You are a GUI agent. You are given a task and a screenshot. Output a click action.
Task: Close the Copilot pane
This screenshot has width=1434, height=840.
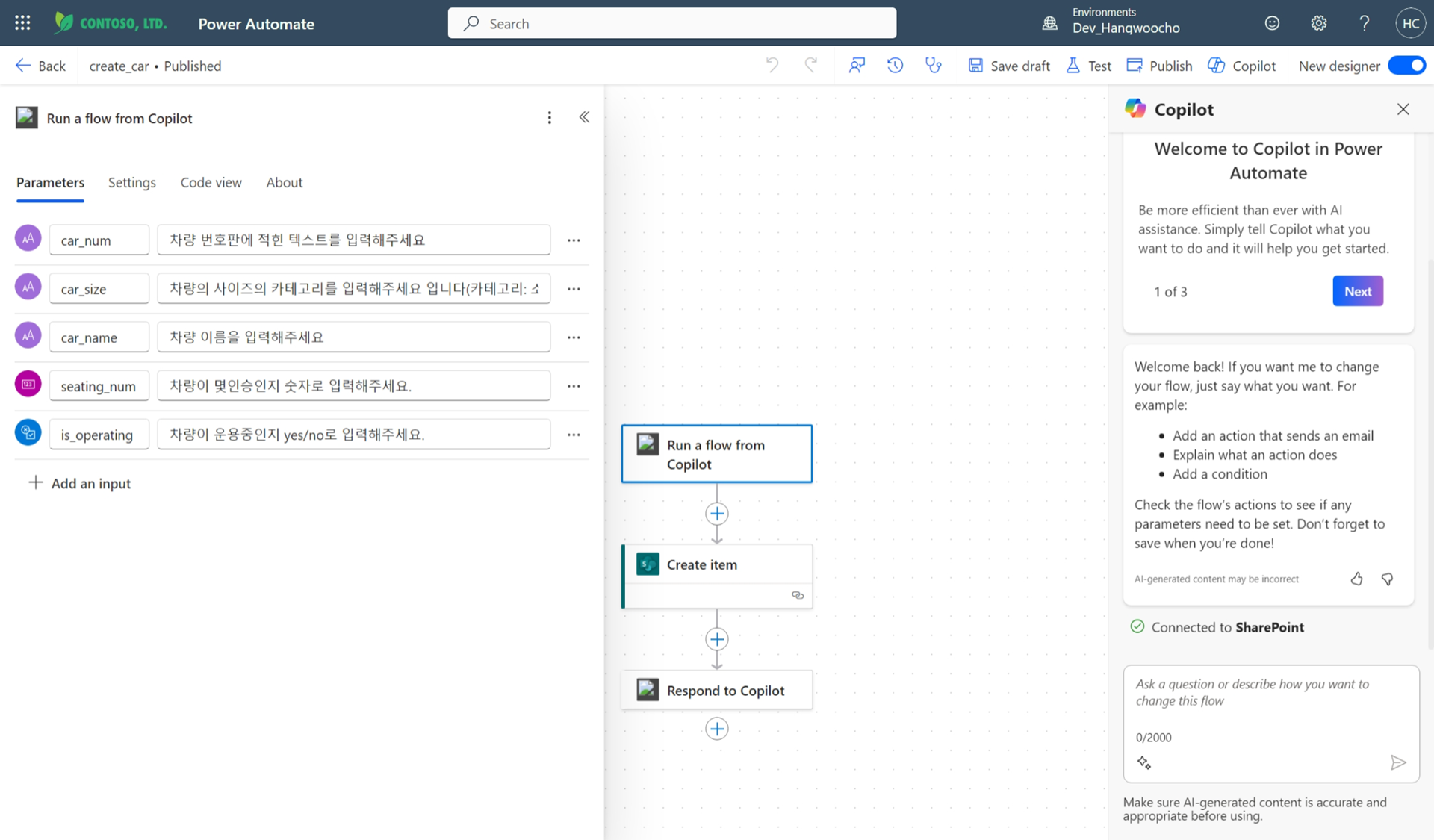[1403, 109]
